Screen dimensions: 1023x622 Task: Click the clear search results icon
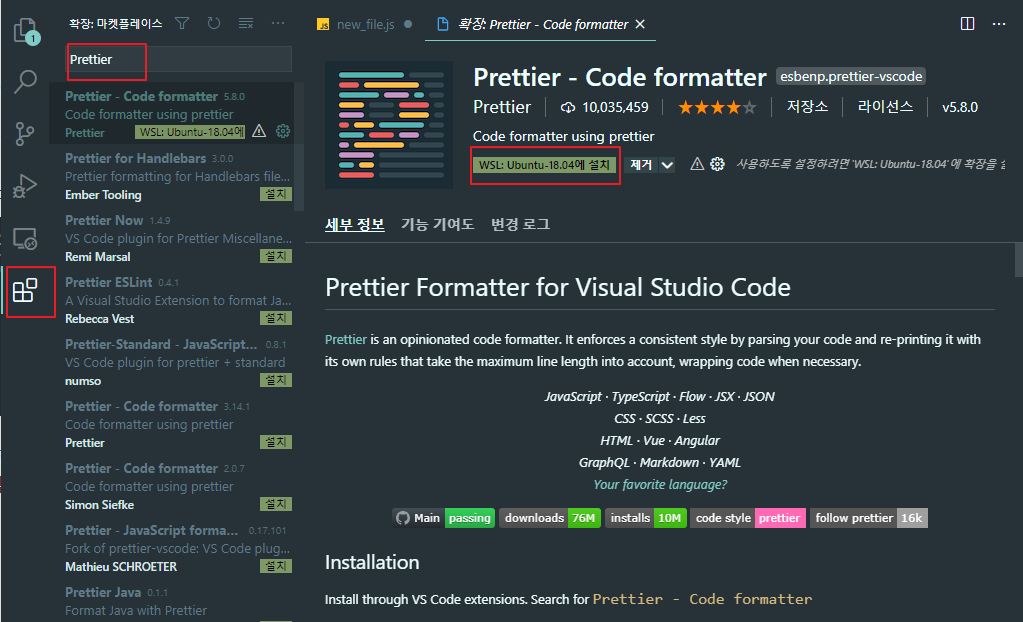click(246, 23)
